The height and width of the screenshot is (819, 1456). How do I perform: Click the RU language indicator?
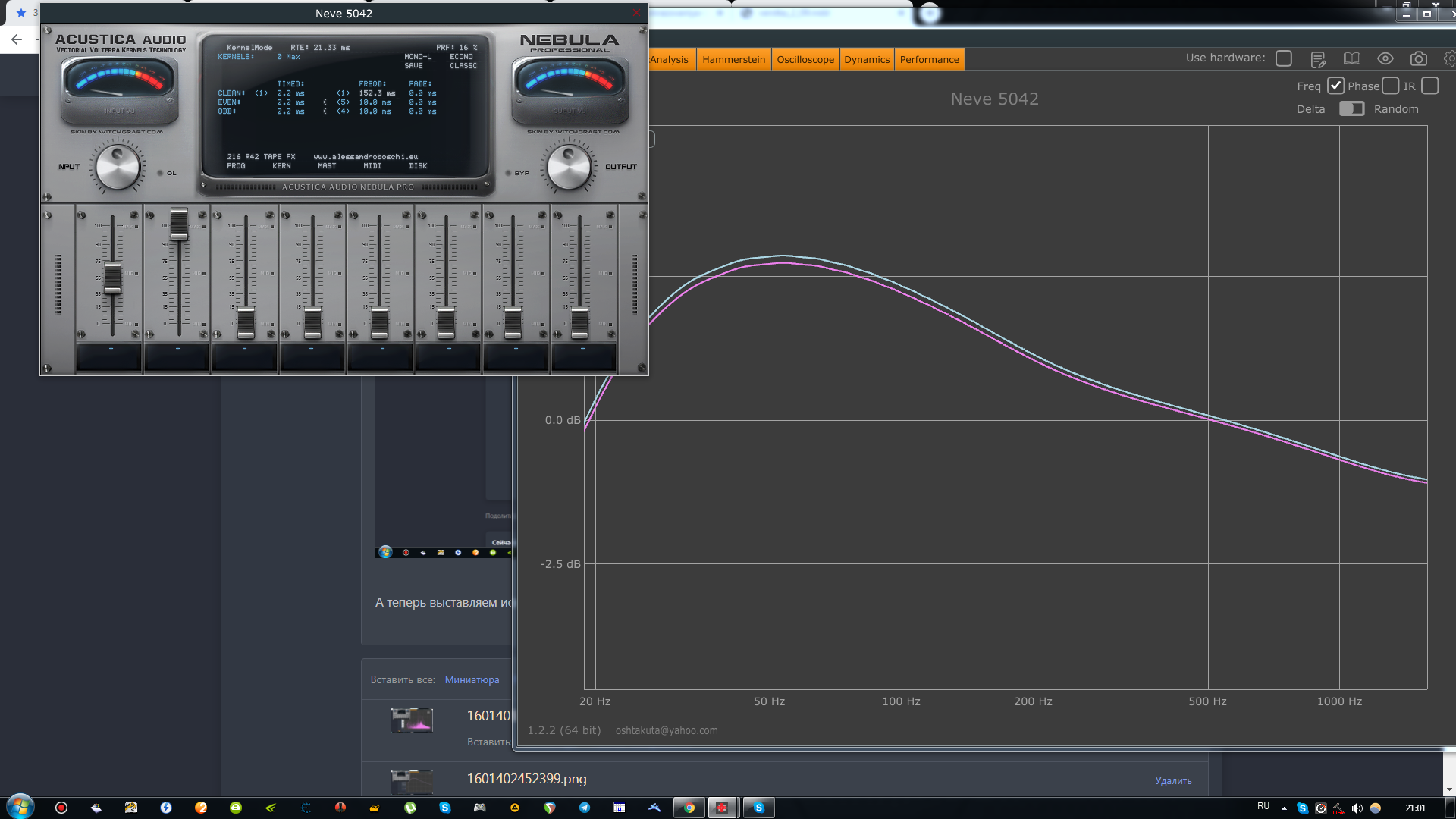(1263, 806)
